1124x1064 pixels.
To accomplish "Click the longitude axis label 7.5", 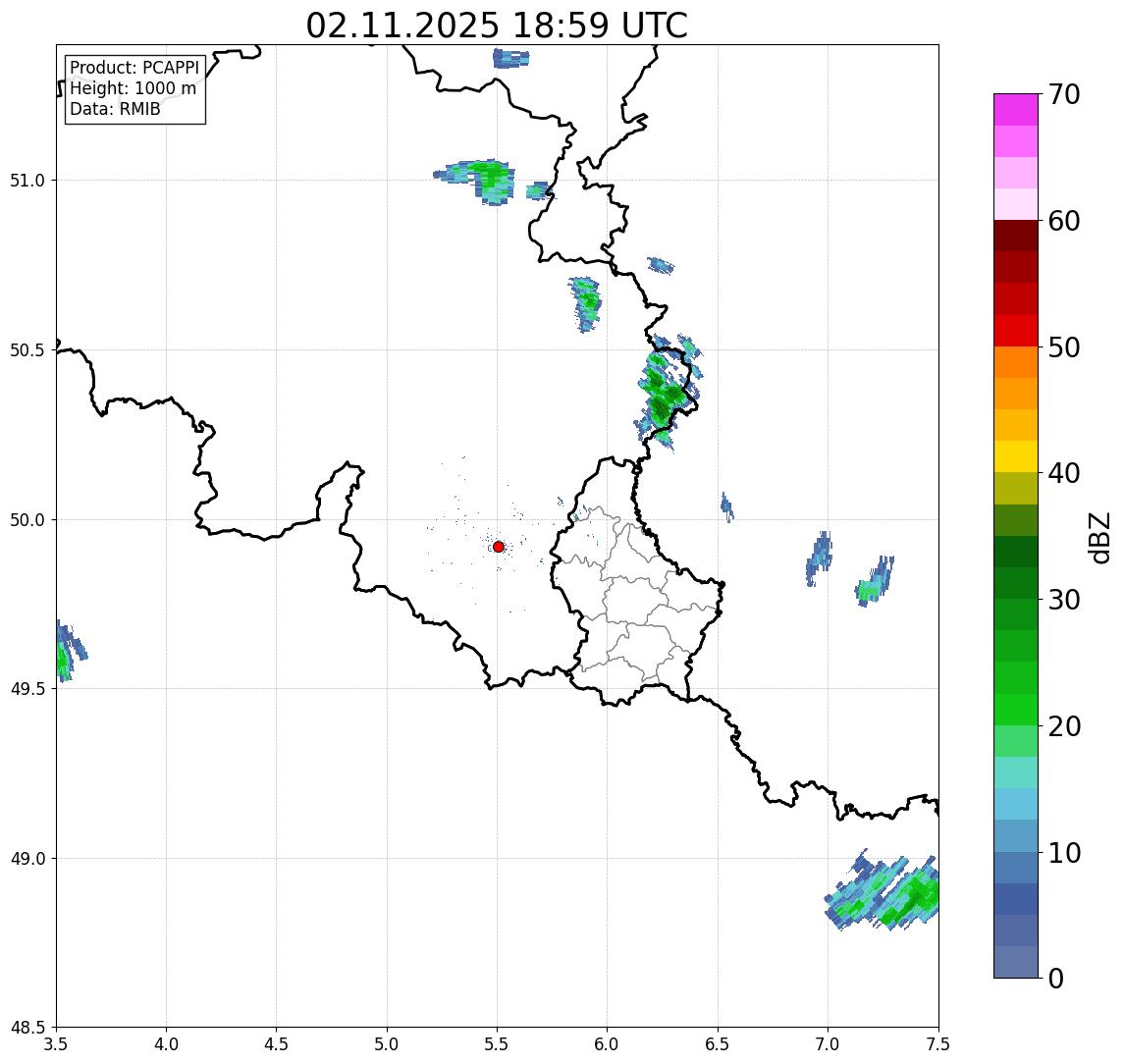I will tap(938, 1044).
